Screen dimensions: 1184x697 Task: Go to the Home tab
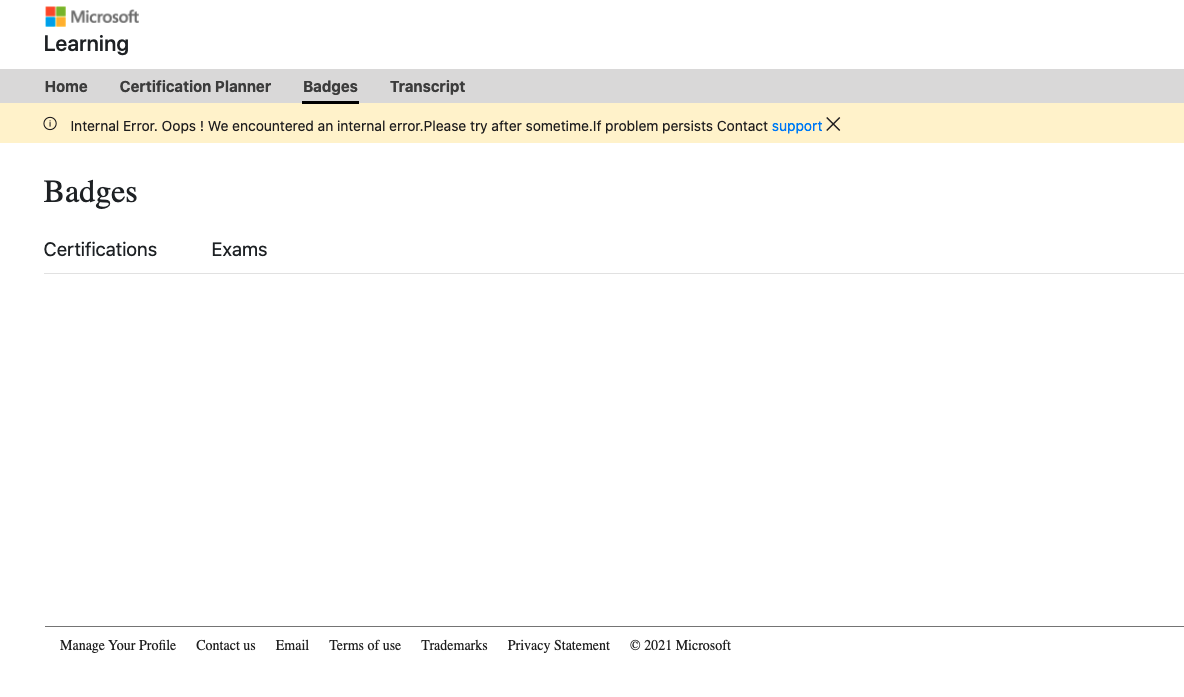click(x=66, y=87)
